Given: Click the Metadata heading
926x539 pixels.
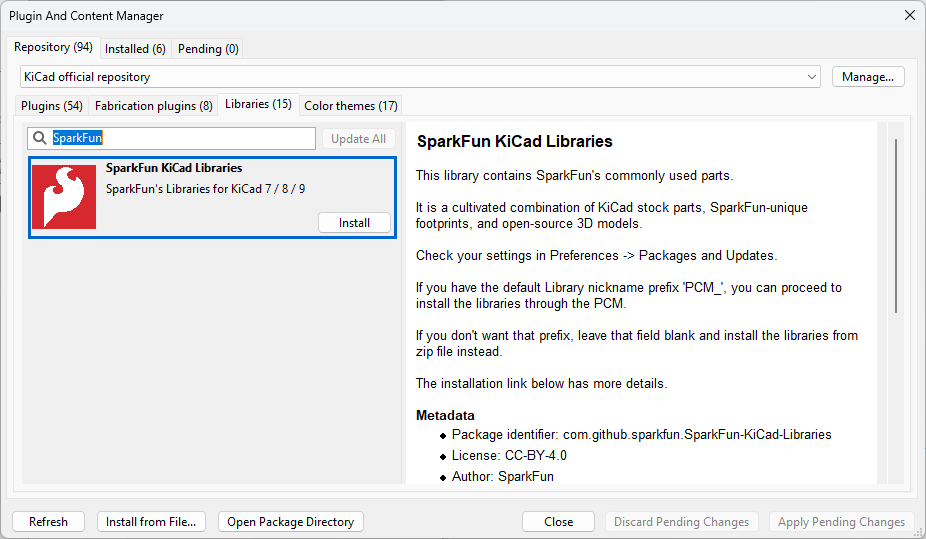Looking at the screenshot, I should tap(445, 415).
